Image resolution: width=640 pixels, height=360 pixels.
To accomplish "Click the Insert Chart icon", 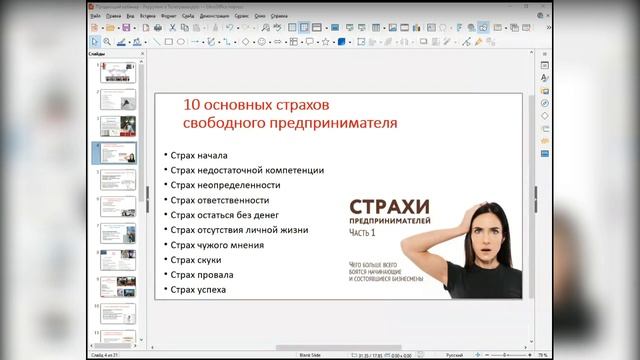I will [416, 27].
